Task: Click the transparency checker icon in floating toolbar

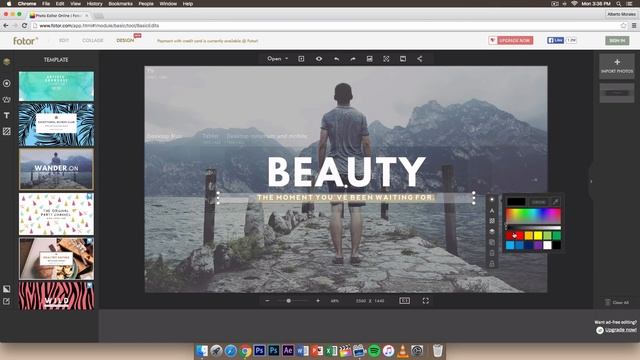Action: coord(492,221)
